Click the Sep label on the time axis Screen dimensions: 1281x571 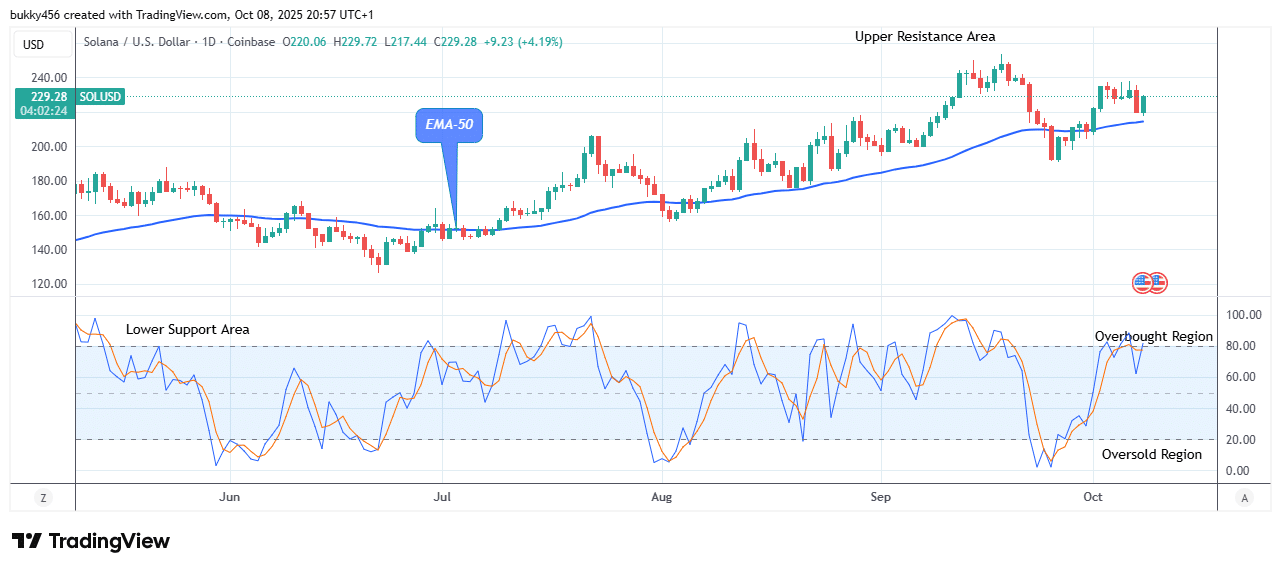(880, 497)
